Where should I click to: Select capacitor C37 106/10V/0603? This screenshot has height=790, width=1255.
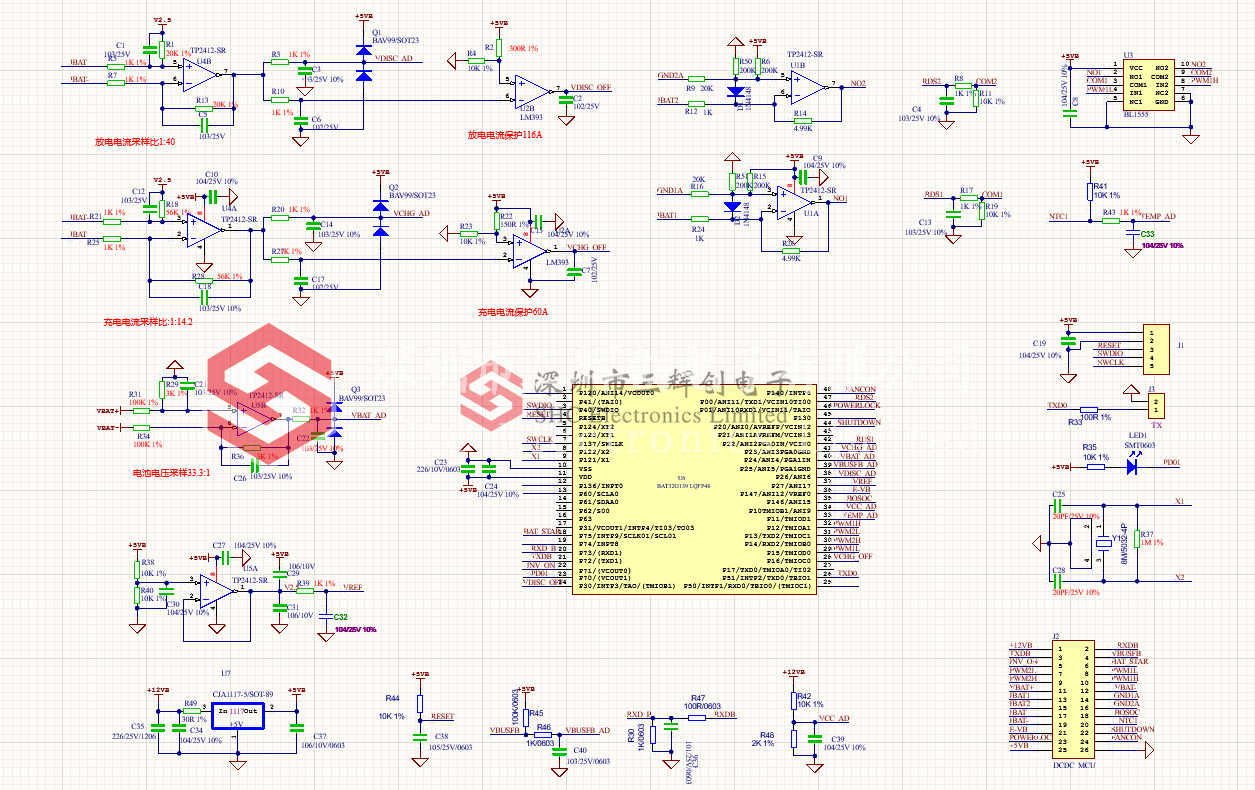[x=295, y=728]
